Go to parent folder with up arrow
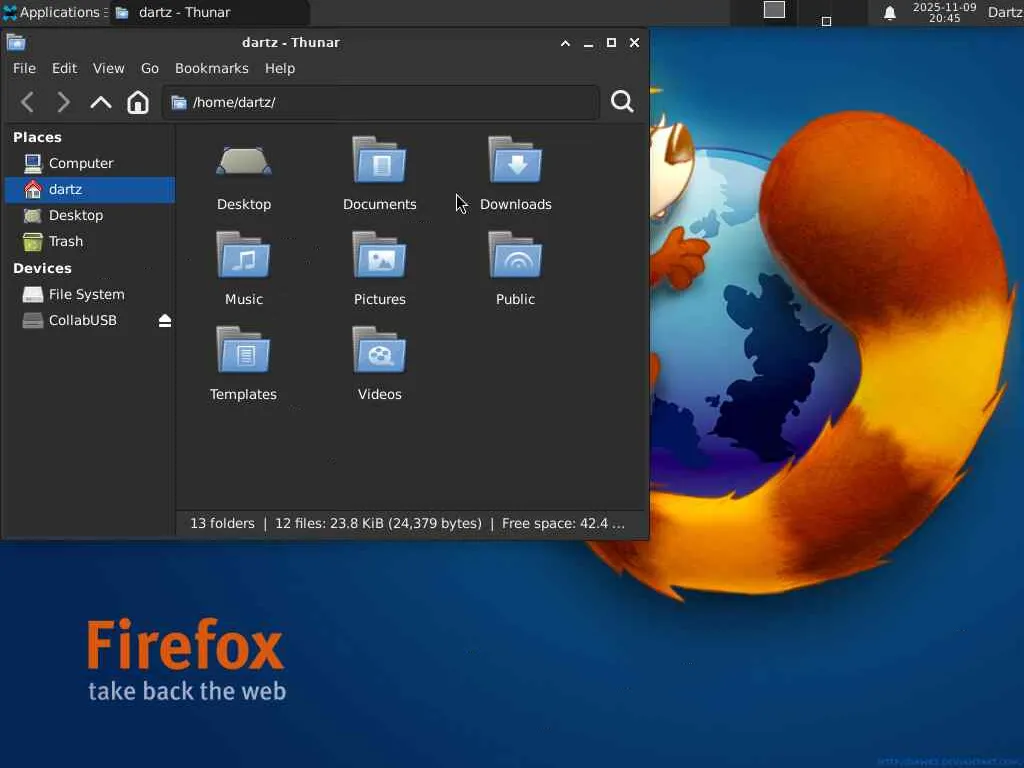Image resolution: width=1024 pixels, height=768 pixels. click(101, 102)
